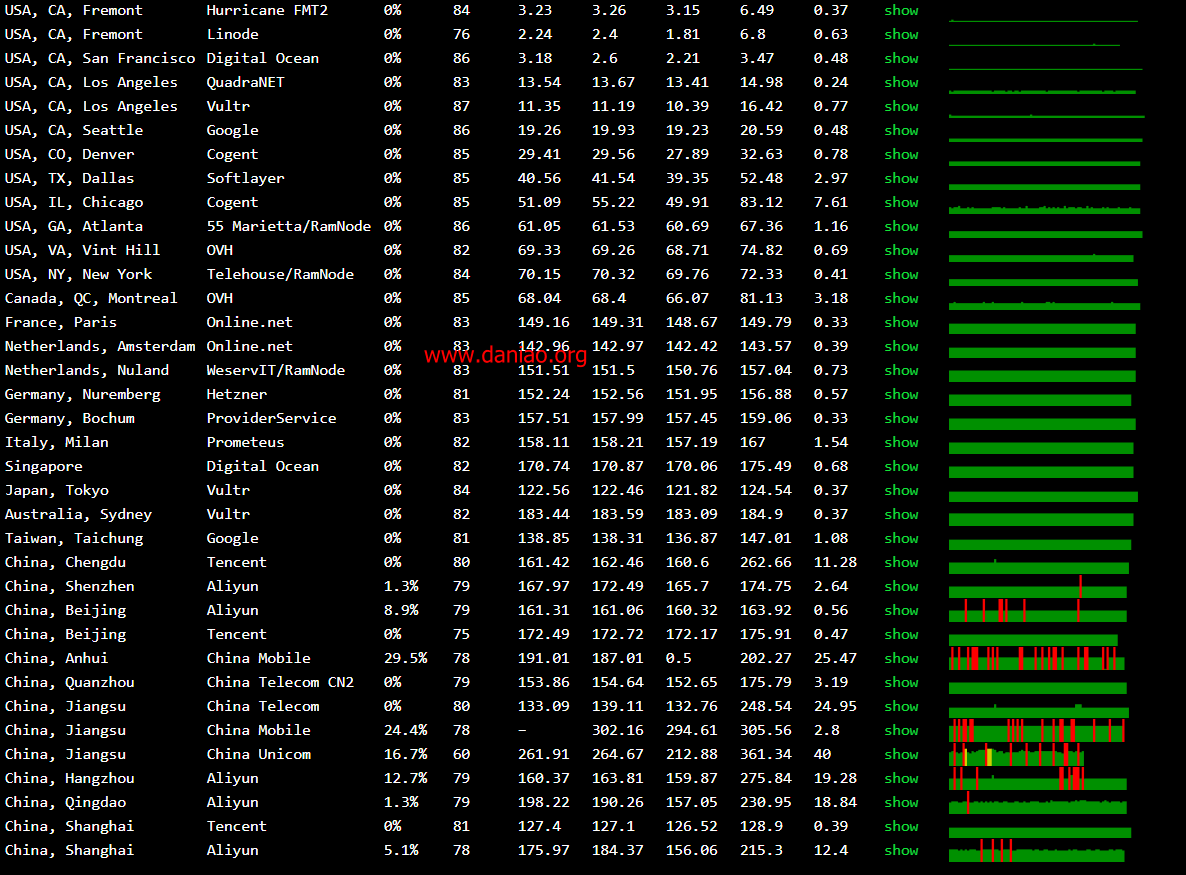The width and height of the screenshot is (1186, 875).
Task: Open show link for San Francisco Digital Ocean
Action: (901, 58)
